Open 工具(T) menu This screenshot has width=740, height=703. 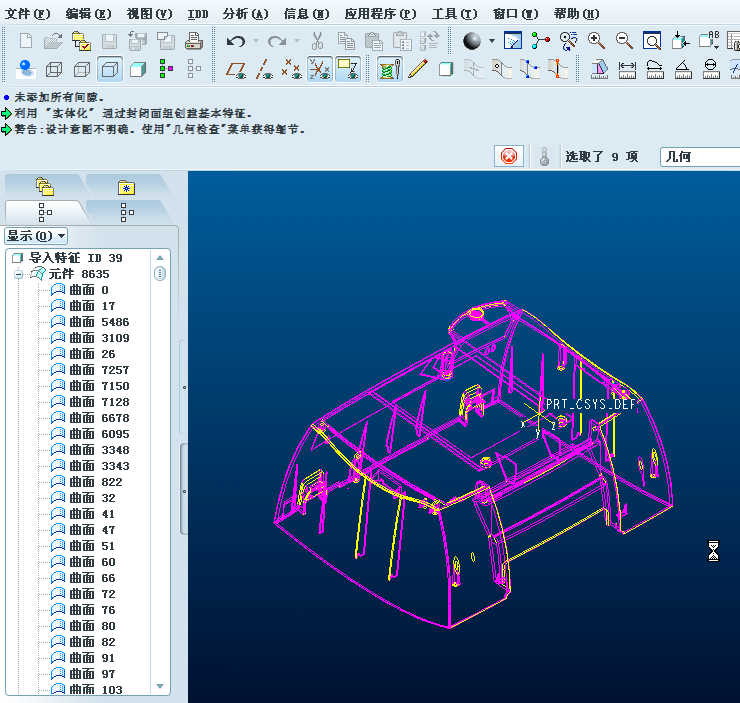pos(454,14)
